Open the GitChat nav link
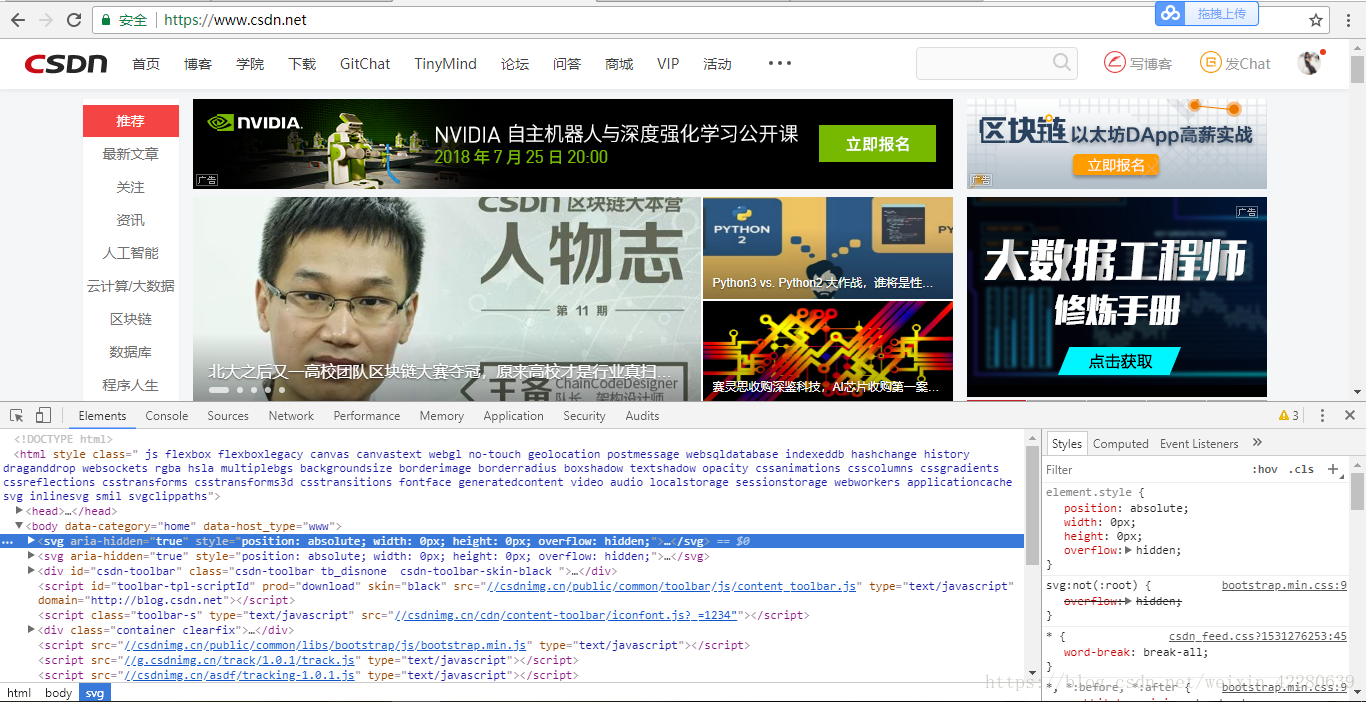 365,64
